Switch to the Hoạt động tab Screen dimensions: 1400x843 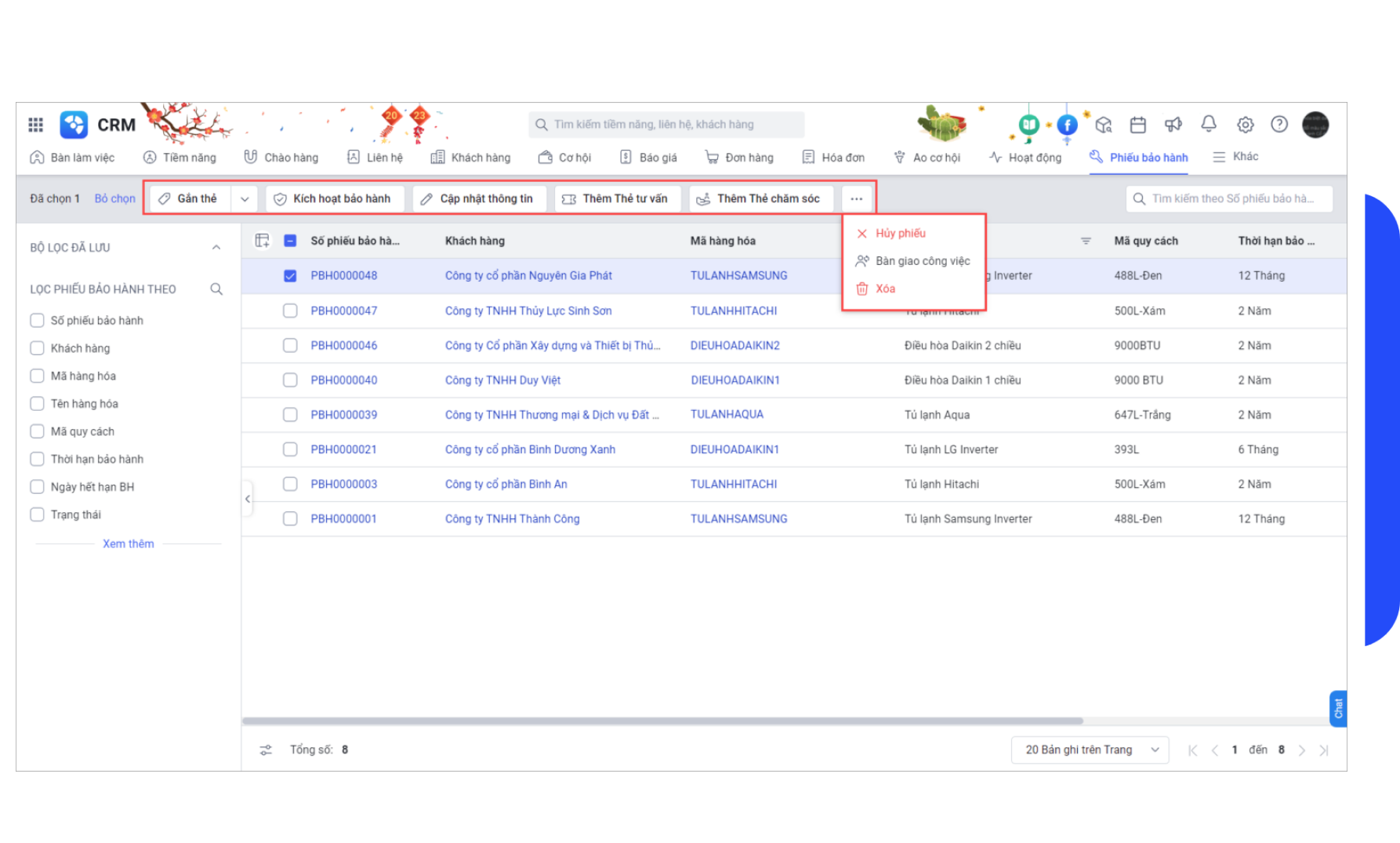pyautogui.click(x=1025, y=158)
